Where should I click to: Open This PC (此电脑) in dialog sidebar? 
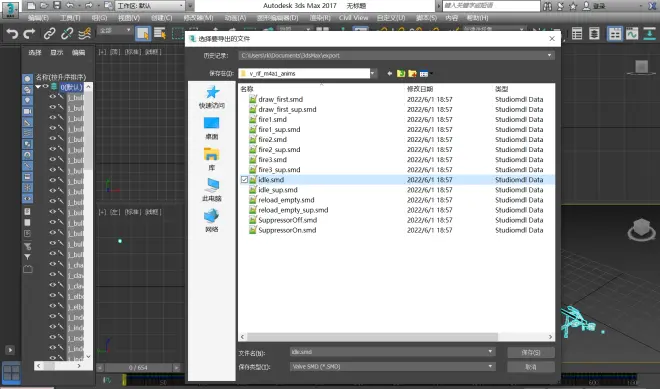click(x=212, y=190)
